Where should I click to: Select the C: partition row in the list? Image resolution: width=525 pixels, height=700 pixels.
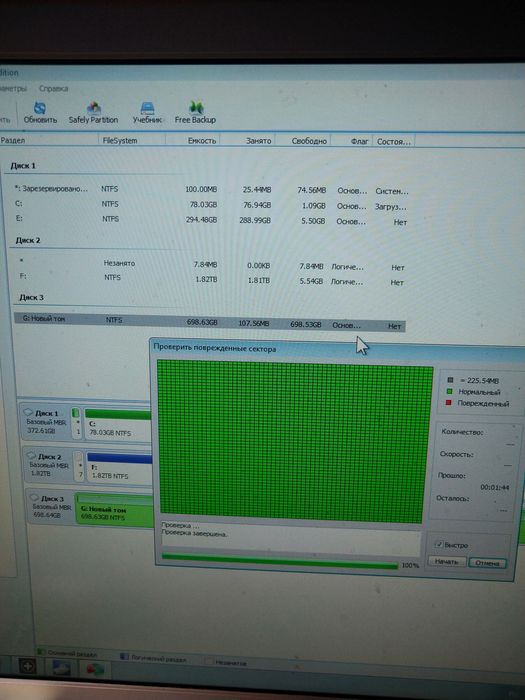pyautogui.click(x=210, y=205)
